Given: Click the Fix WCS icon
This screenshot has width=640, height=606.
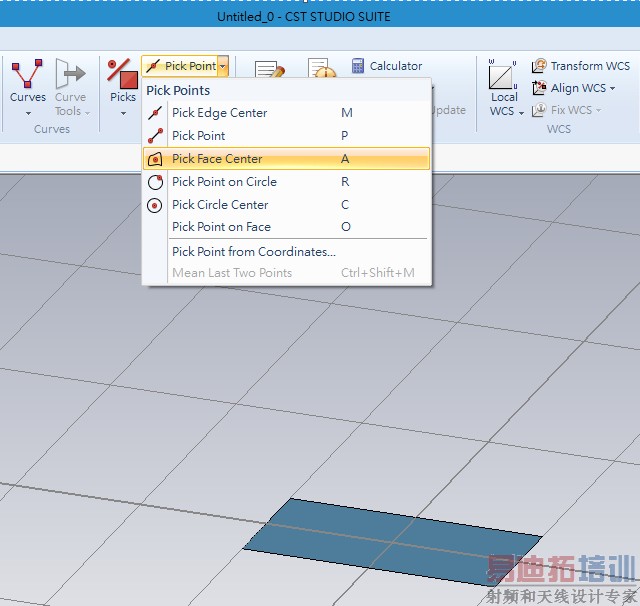Looking at the screenshot, I should click(539, 110).
